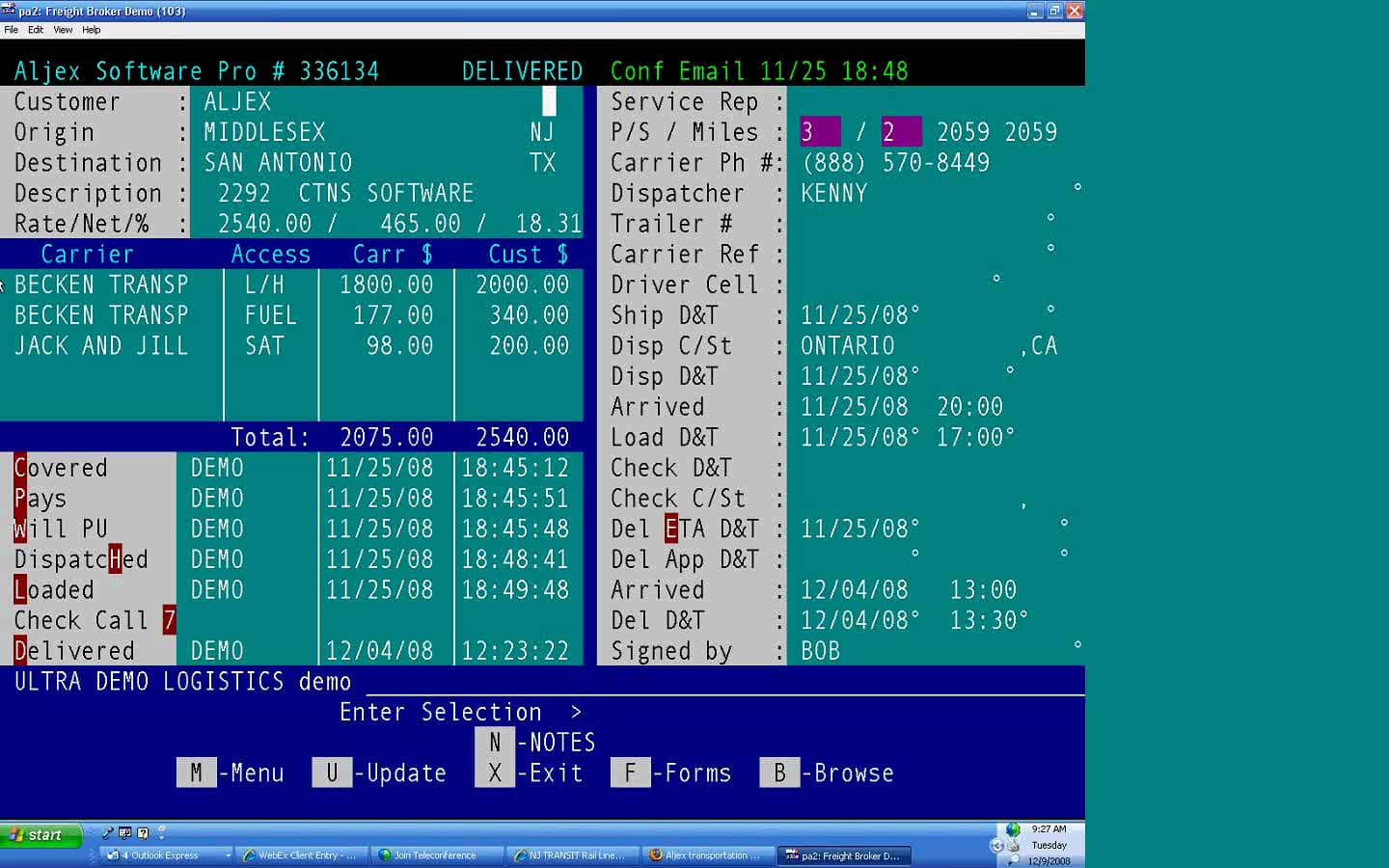1389x868 pixels.
Task: Open the File menu
Action: pyautogui.click(x=11, y=30)
